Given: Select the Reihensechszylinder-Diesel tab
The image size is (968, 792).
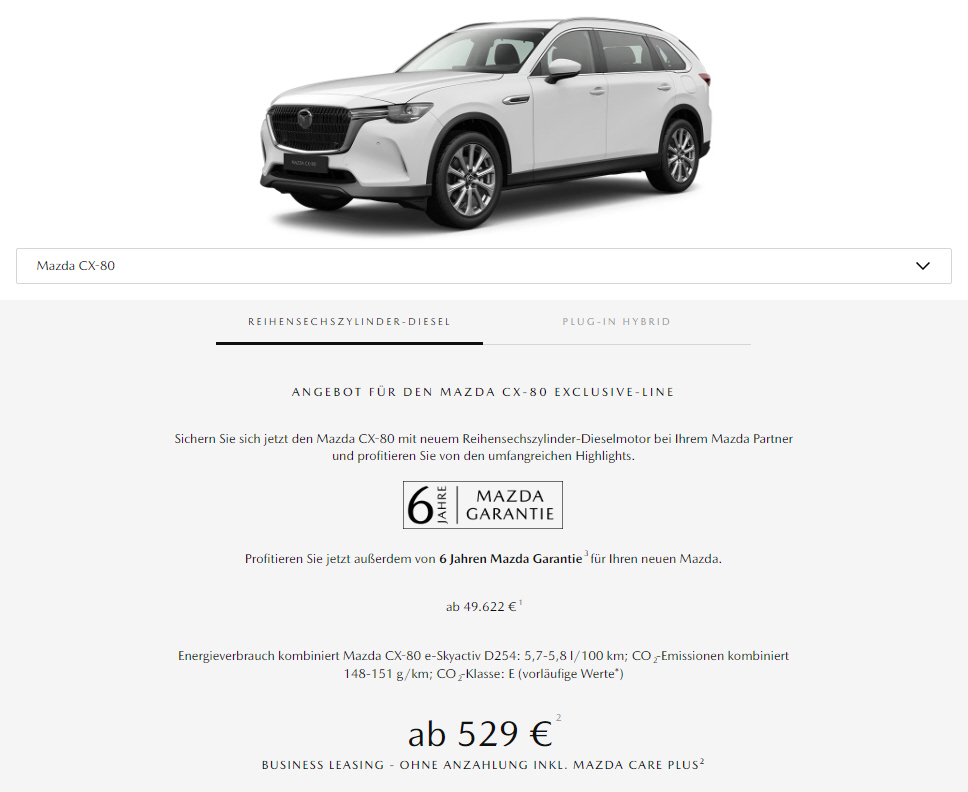Looking at the screenshot, I should tap(349, 322).
